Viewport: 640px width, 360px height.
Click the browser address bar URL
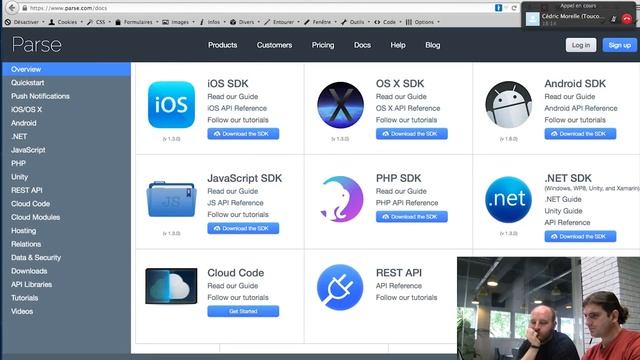click(x=68, y=8)
